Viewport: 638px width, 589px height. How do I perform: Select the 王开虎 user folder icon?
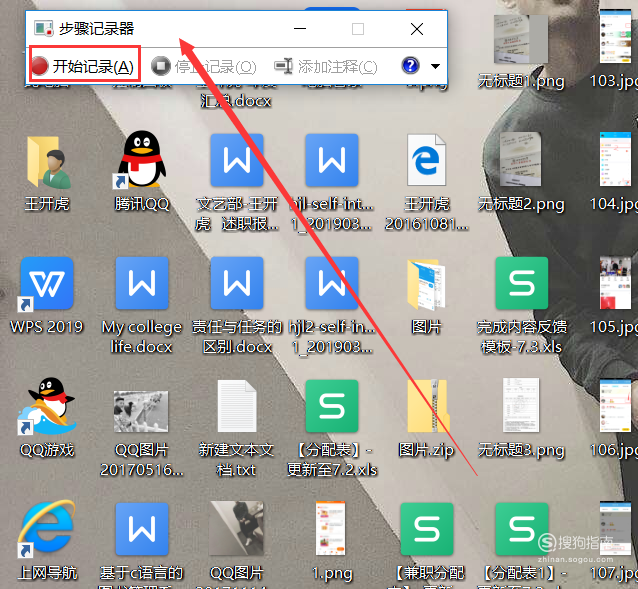tap(47, 162)
